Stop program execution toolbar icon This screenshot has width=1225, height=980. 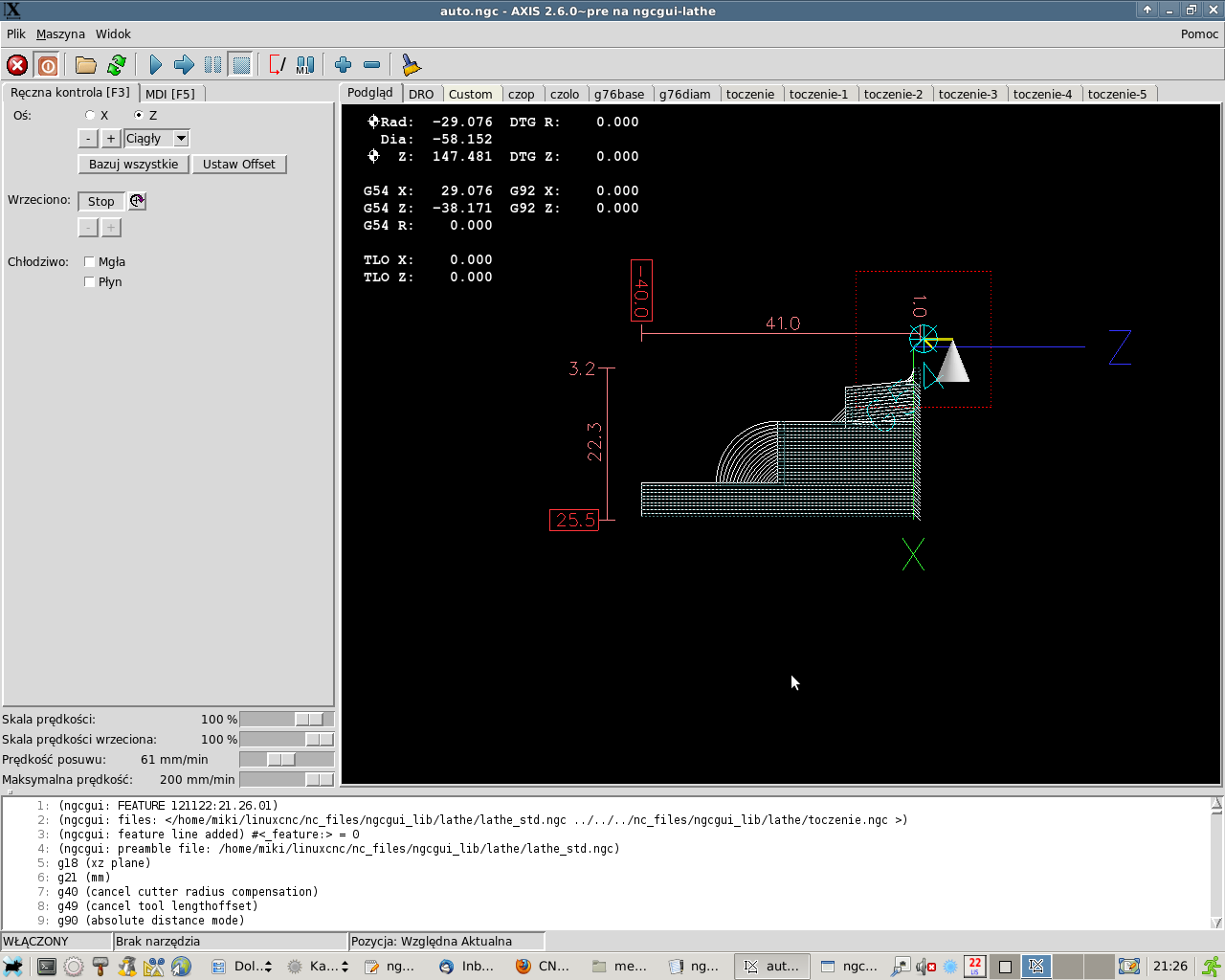click(x=241, y=65)
